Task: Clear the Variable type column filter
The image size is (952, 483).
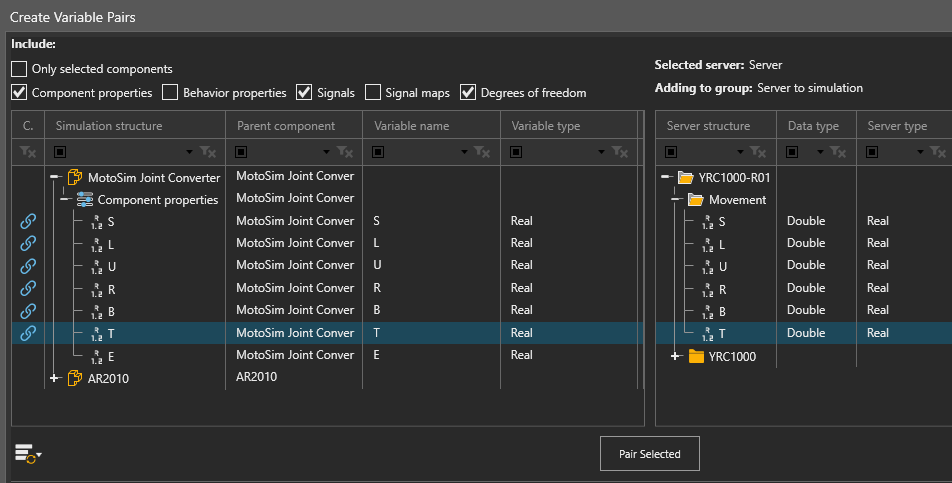Action: point(619,152)
